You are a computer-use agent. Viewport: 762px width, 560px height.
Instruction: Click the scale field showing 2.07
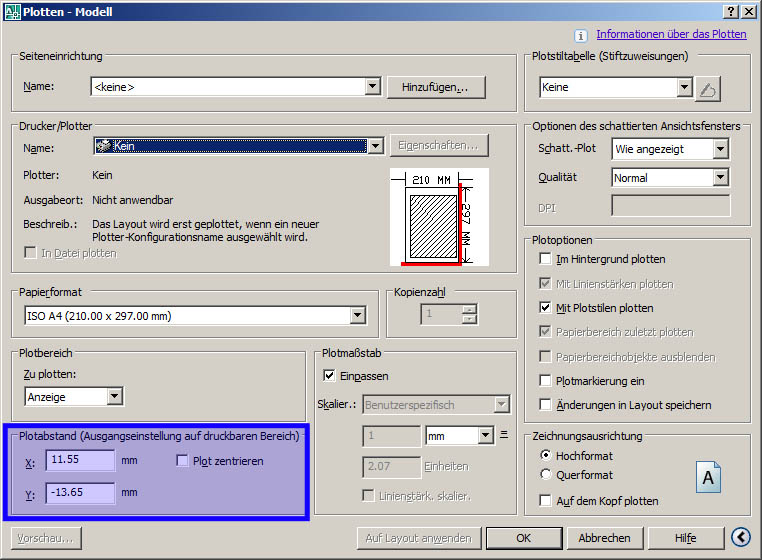coord(391,467)
